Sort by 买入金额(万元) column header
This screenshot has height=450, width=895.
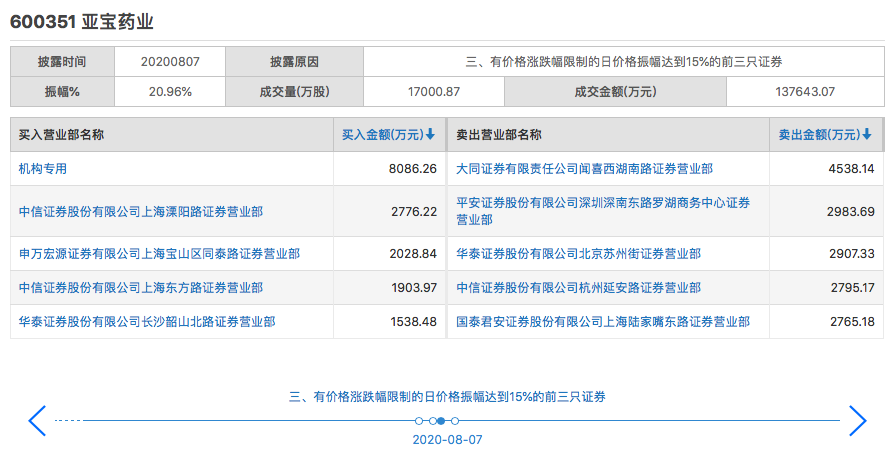[x=389, y=135]
